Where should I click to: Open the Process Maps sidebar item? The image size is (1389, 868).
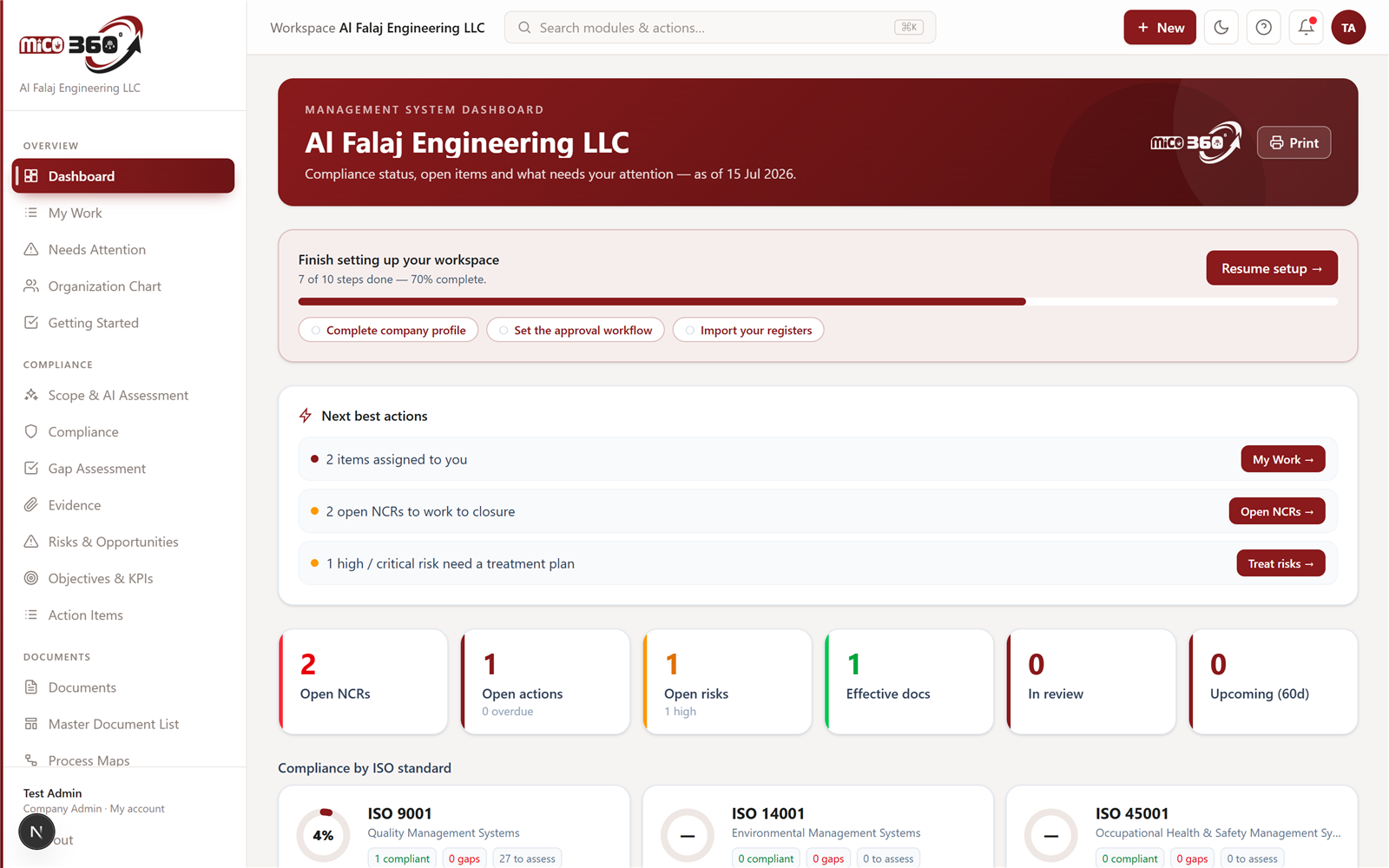[123, 759]
